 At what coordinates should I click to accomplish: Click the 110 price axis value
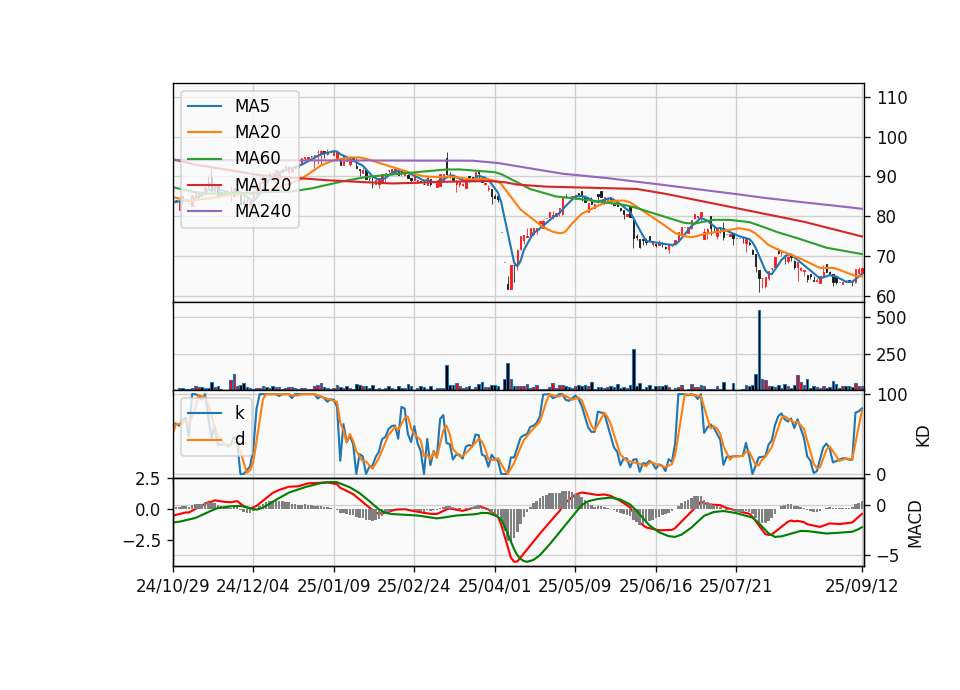(x=892, y=98)
